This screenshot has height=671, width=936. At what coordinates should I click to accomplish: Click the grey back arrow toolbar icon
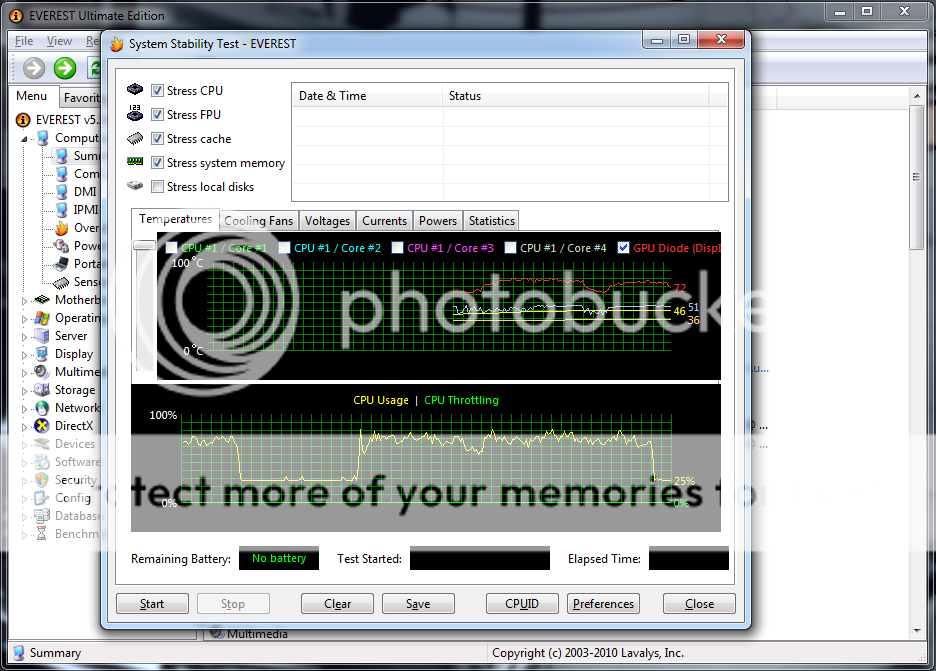coord(34,68)
